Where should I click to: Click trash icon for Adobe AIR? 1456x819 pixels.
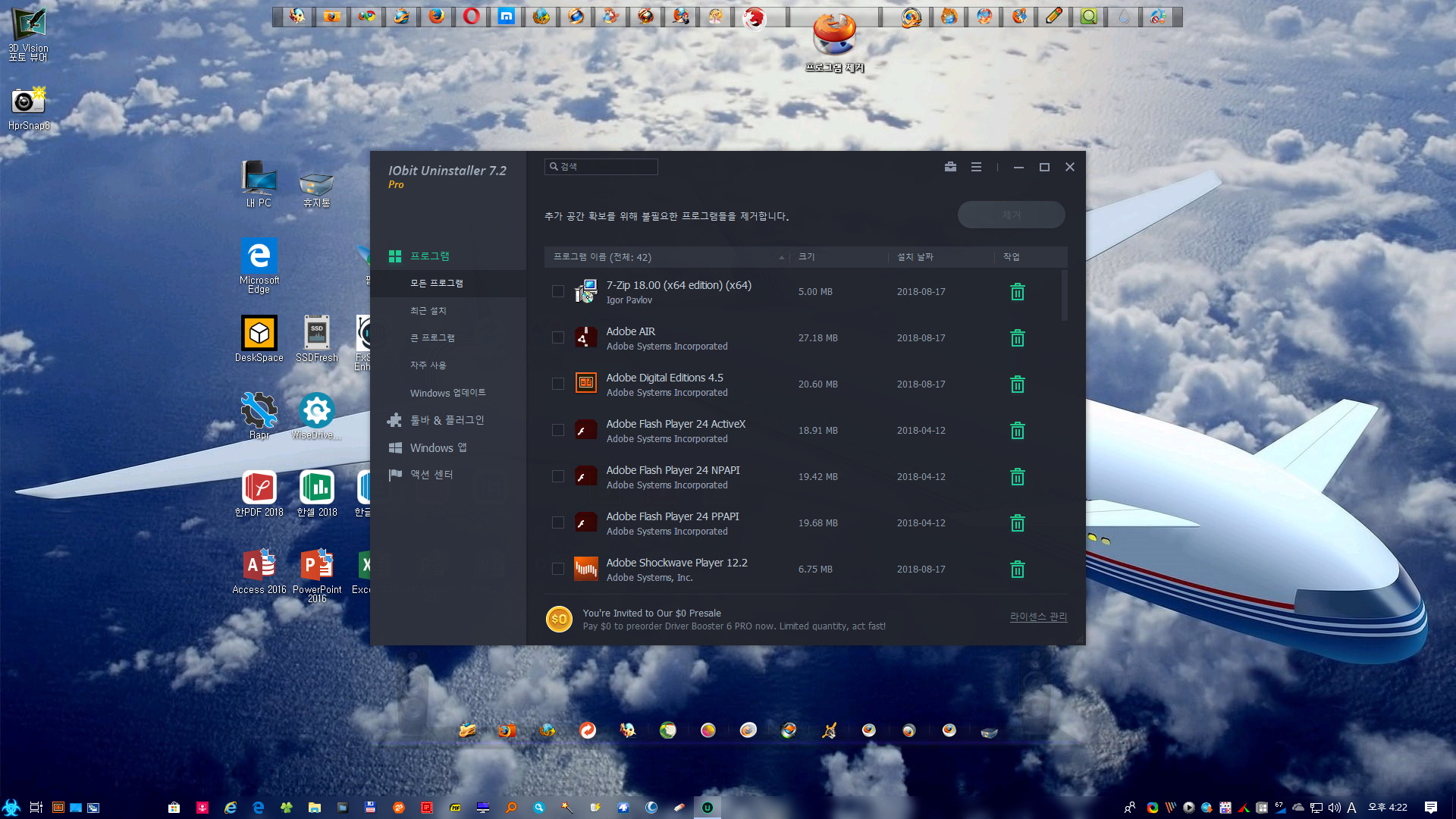[x=1018, y=338]
